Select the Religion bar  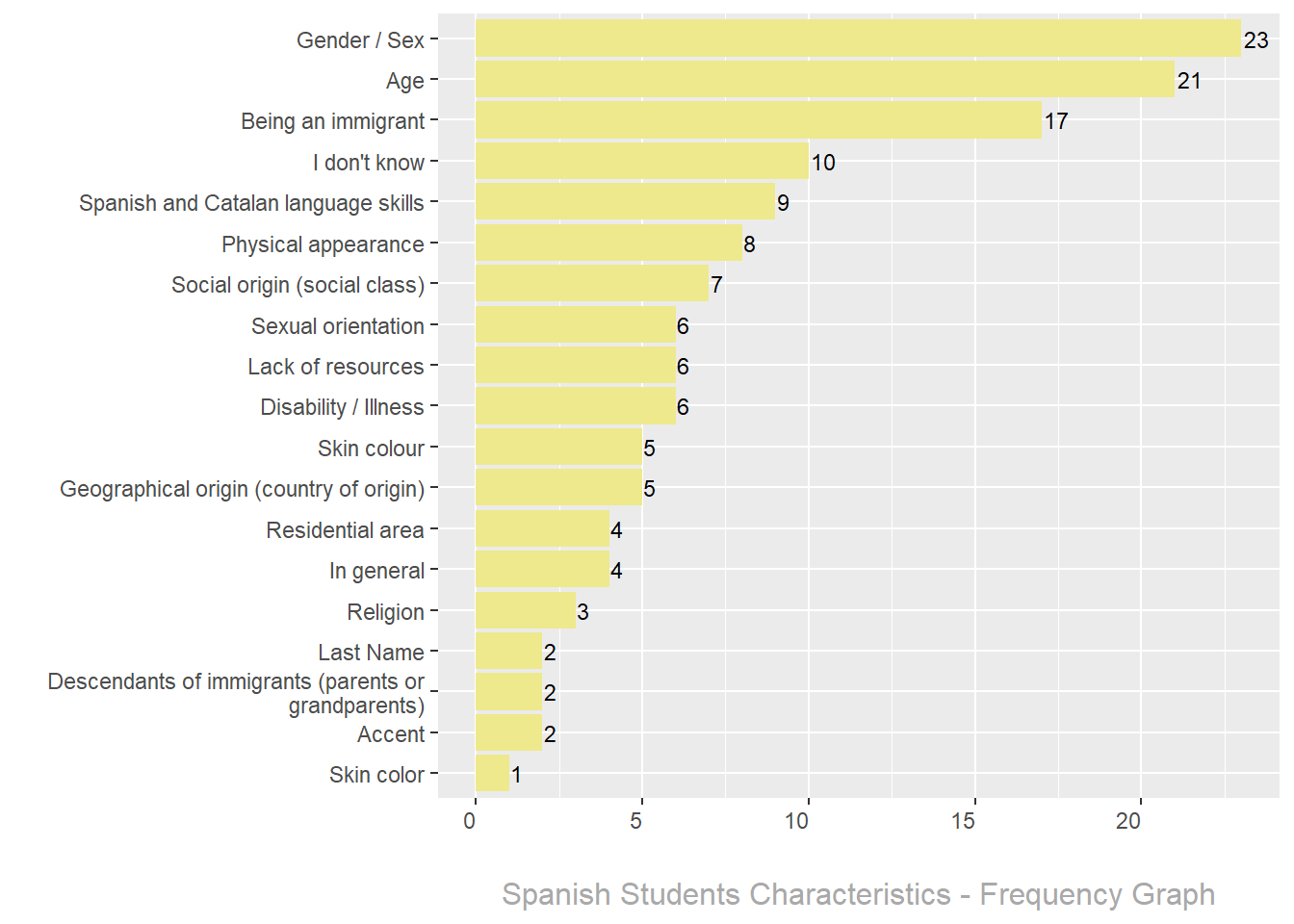525,611
